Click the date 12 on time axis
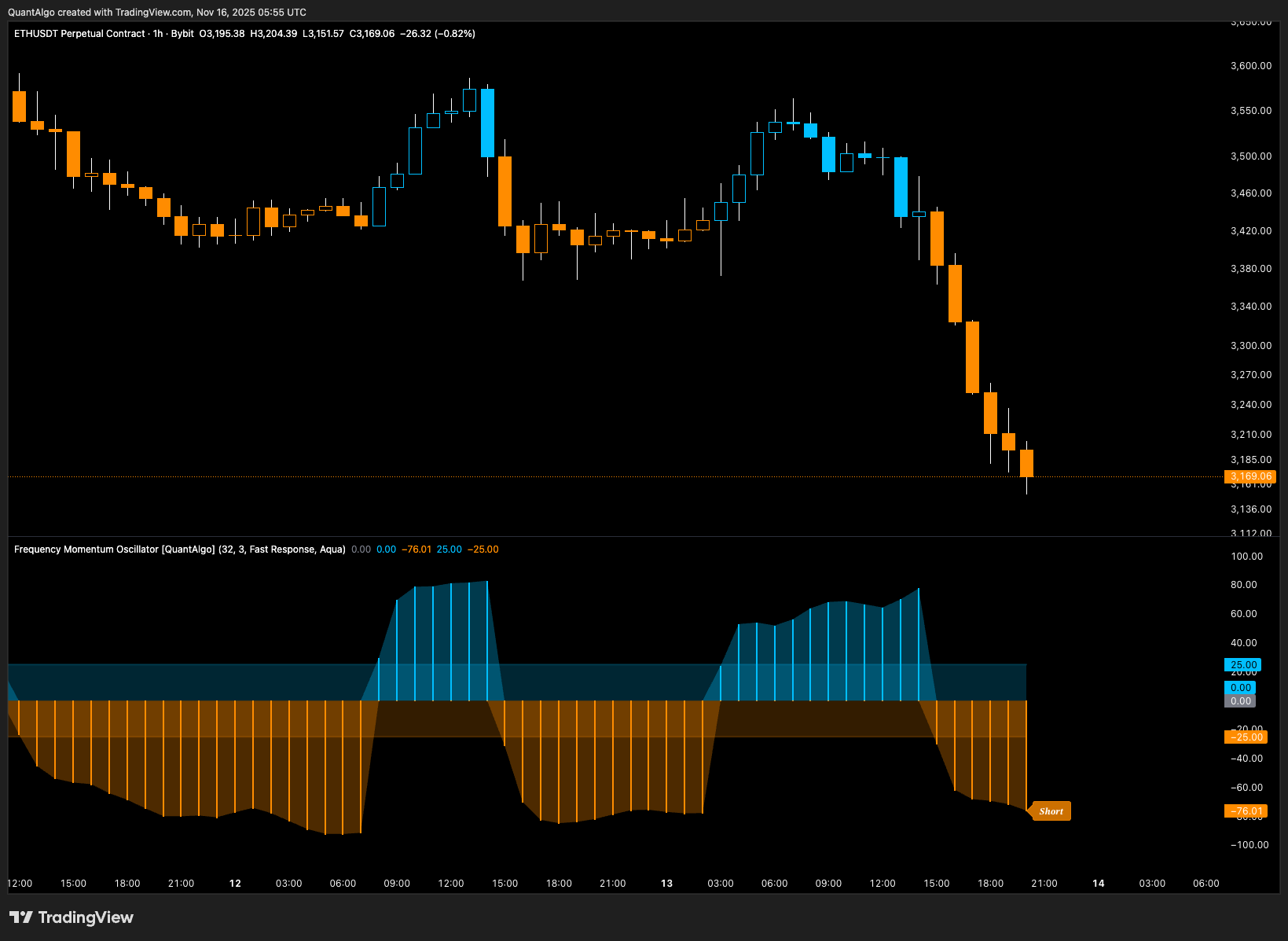The image size is (1288, 941). point(235,884)
